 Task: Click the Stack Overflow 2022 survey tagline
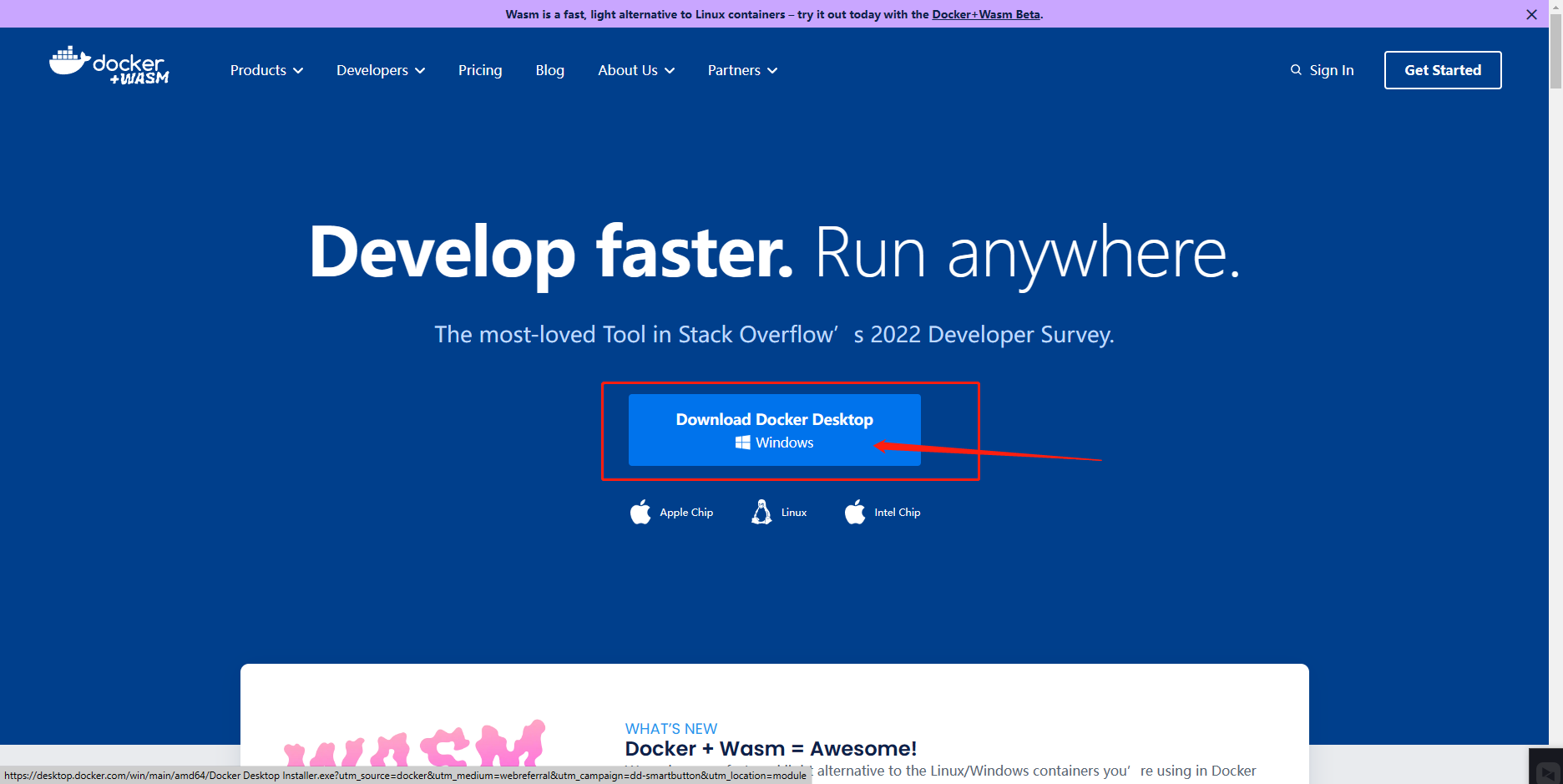775,335
